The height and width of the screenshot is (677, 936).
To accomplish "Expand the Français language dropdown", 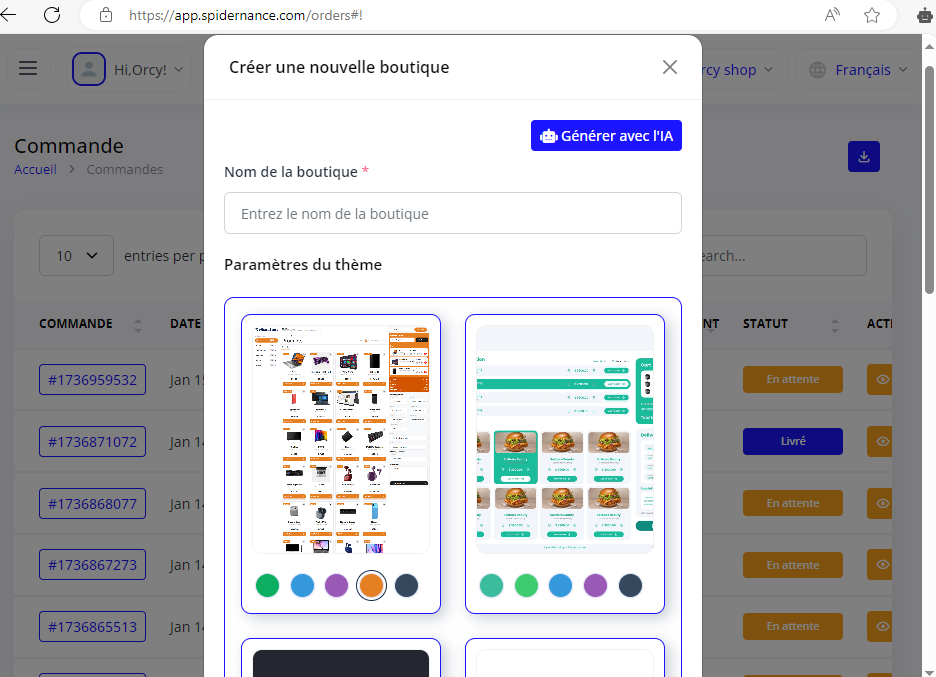I will click(858, 70).
